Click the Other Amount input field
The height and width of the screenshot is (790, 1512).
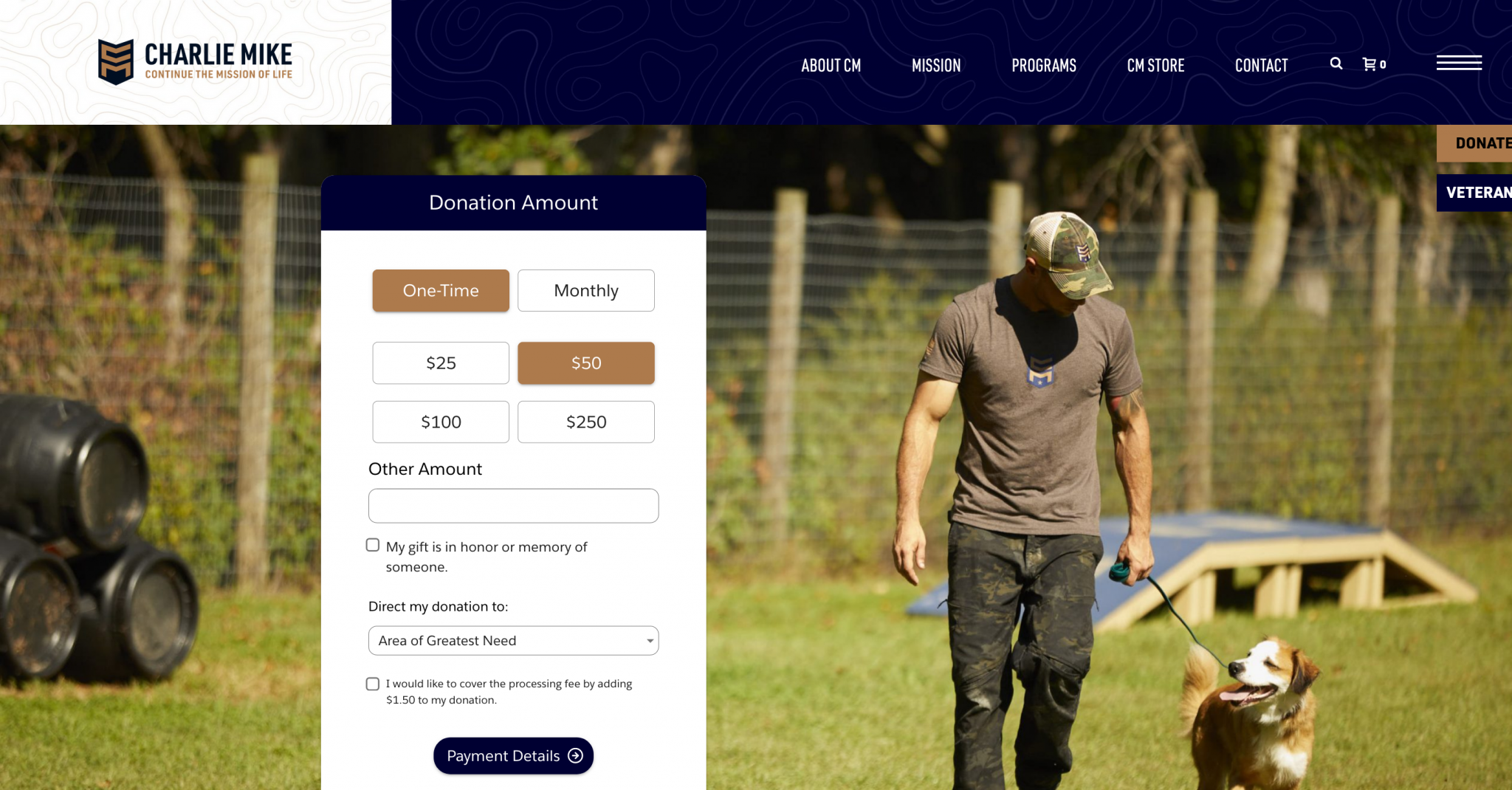(513, 506)
